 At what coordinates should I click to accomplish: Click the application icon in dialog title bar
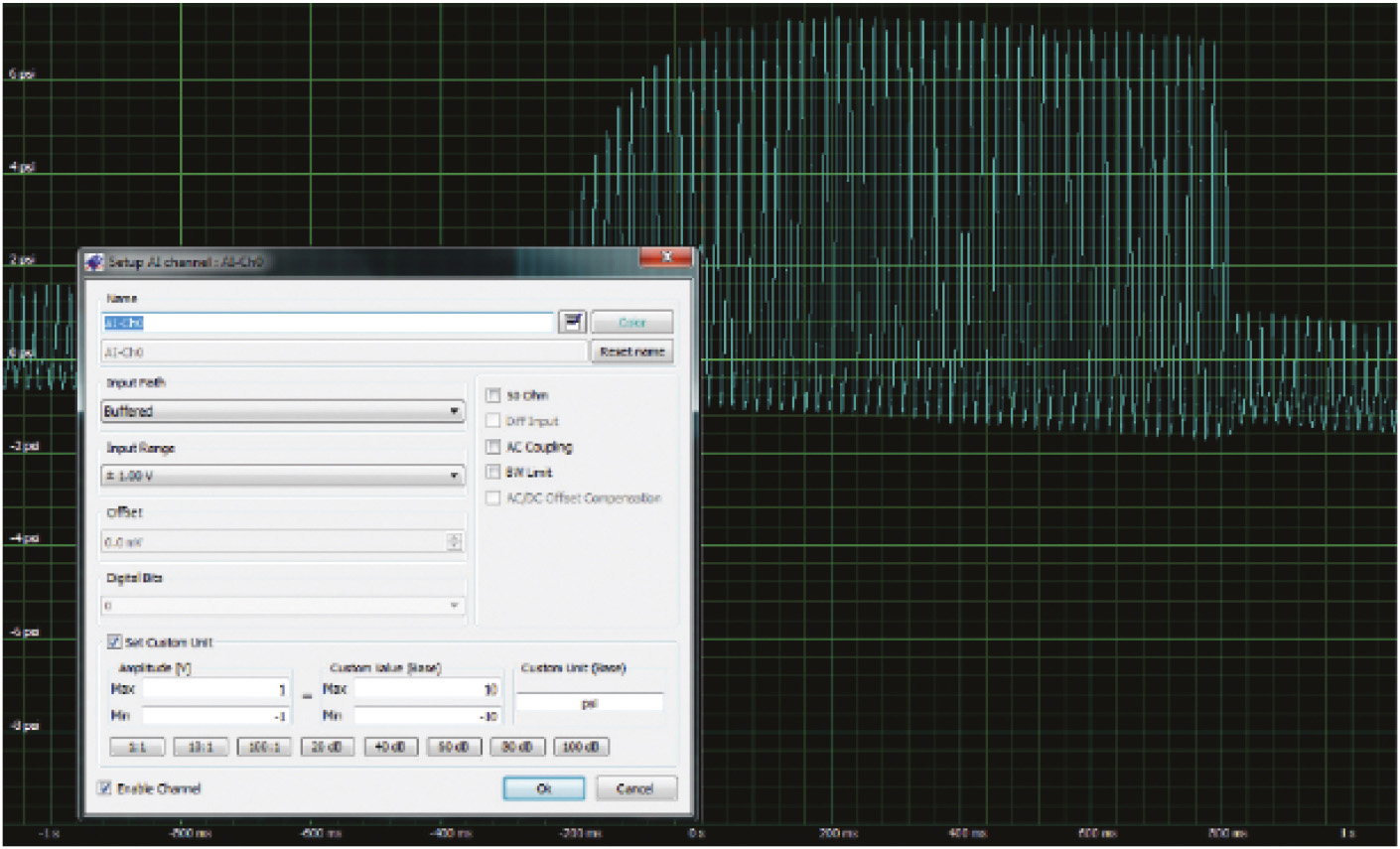[94, 262]
